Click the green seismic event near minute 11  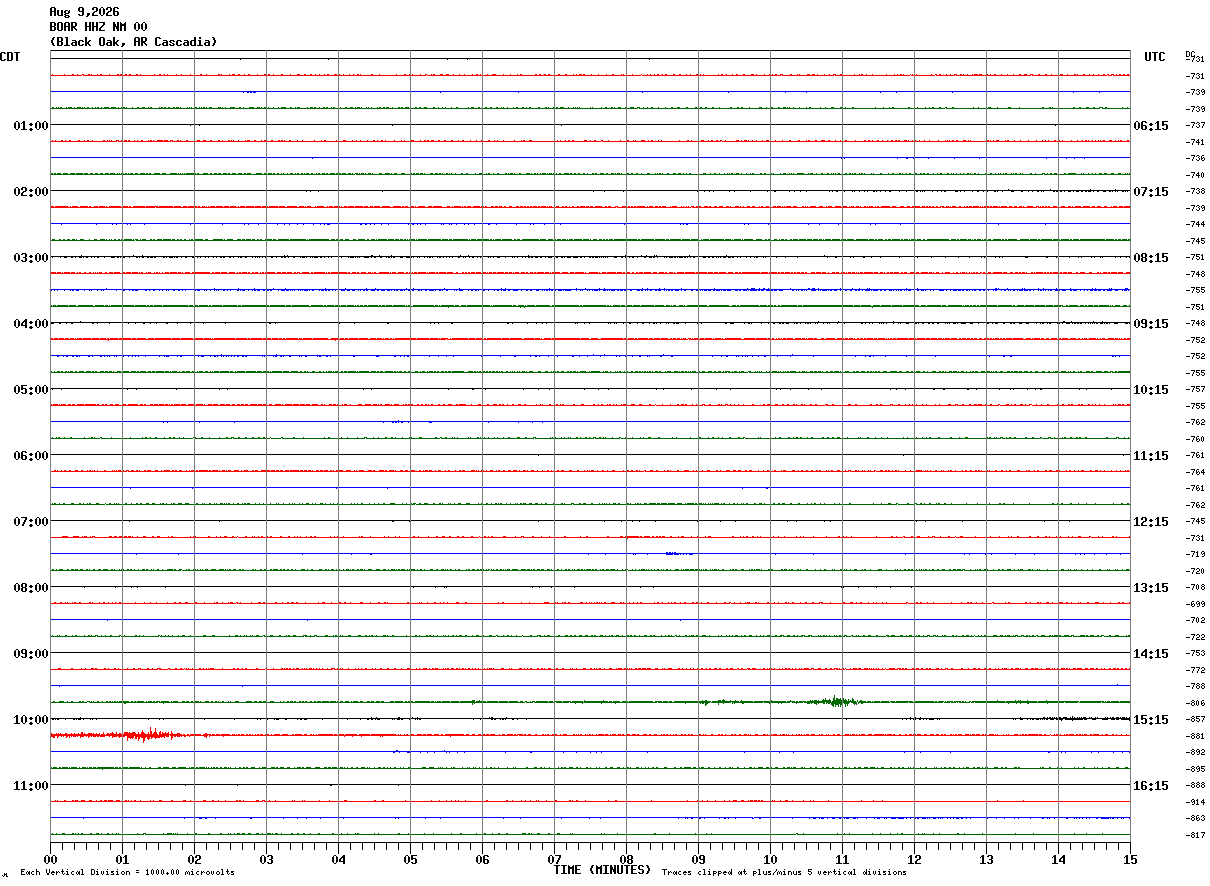click(x=835, y=701)
